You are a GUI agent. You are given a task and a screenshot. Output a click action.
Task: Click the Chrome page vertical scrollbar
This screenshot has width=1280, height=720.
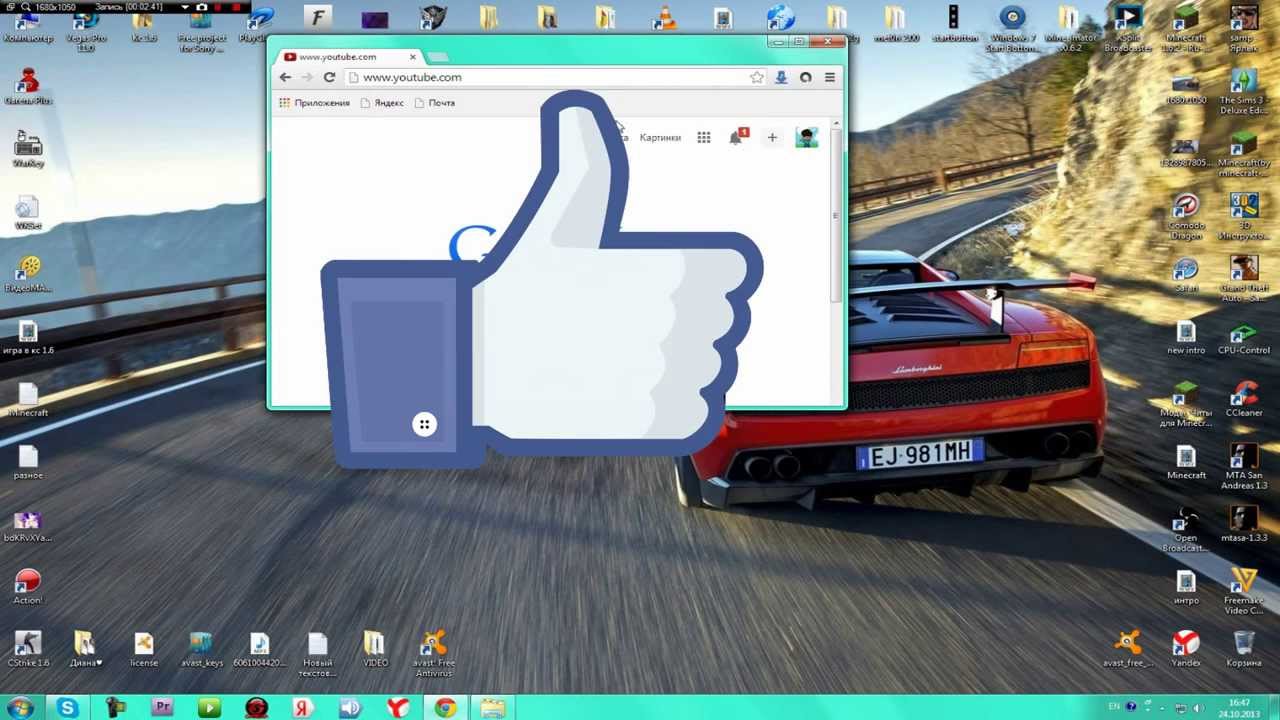coord(836,214)
